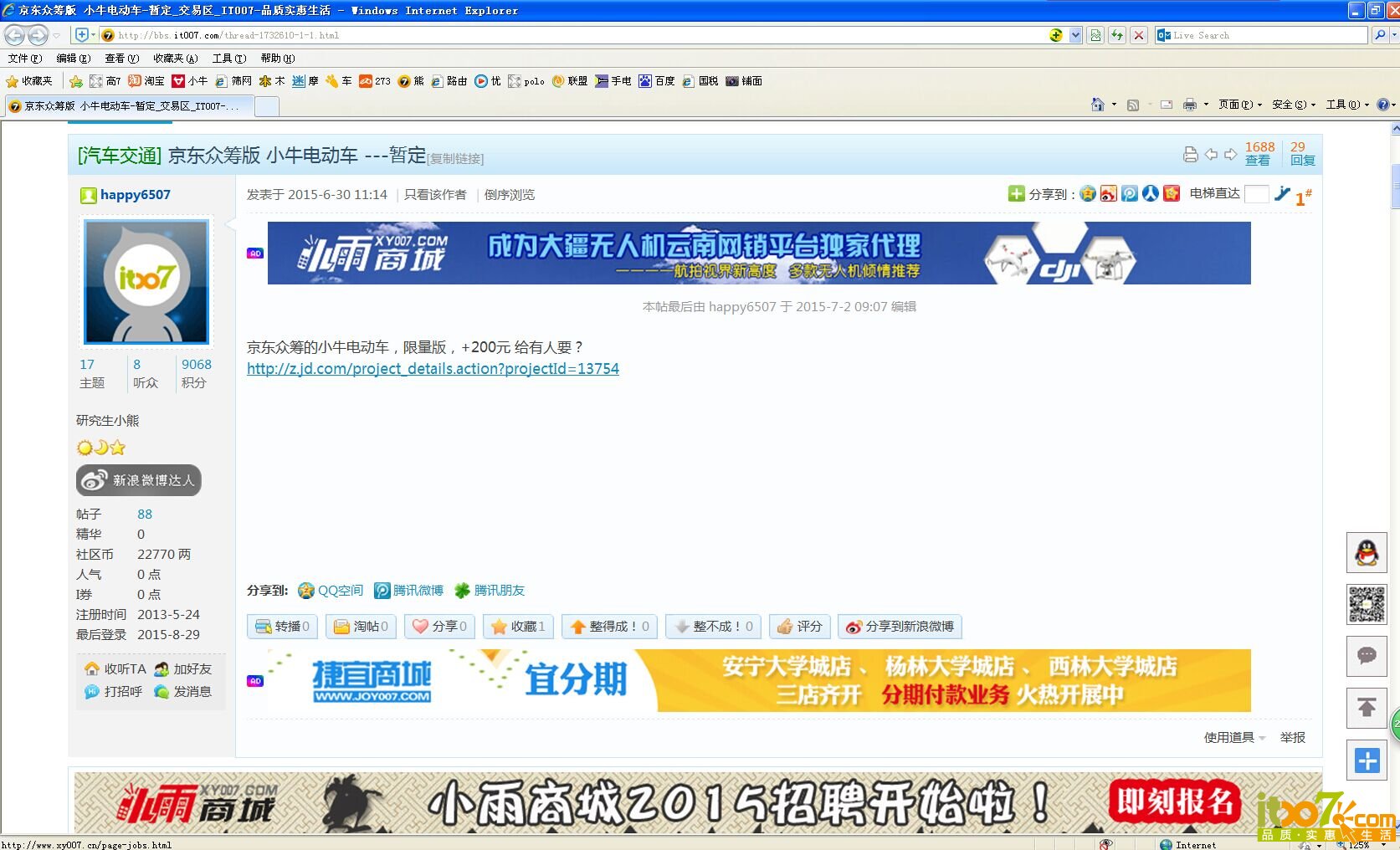Screen dimensions: 1400x850
Task: Go to next thread with right arrow
Action: [1230, 154]
